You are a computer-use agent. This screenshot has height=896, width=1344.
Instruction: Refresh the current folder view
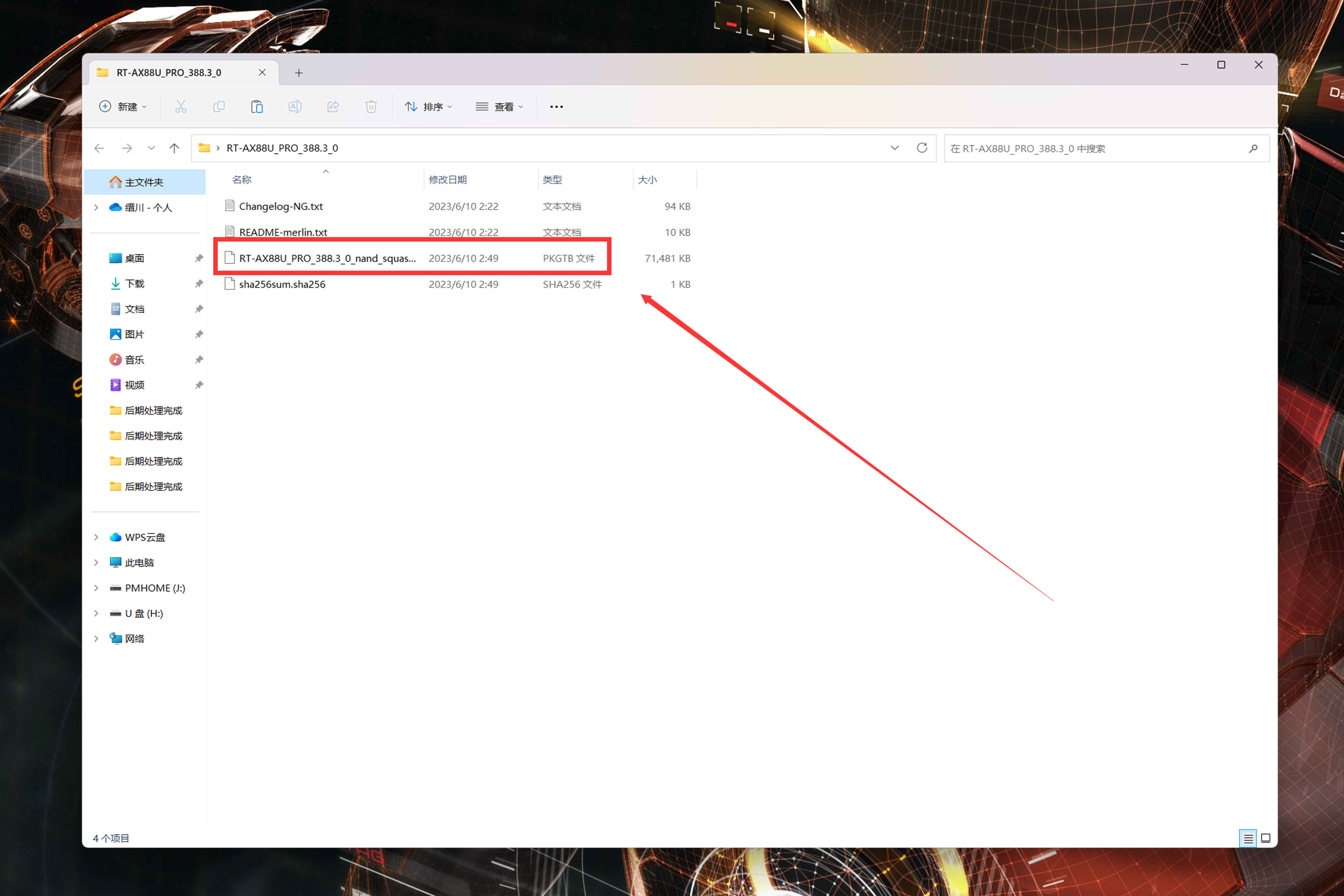point(921,148)
